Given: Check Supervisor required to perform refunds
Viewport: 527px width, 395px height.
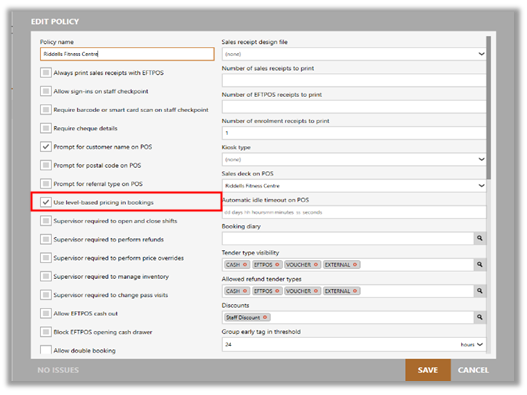Looking at the screenshot, I should click(x=46, y=239).
